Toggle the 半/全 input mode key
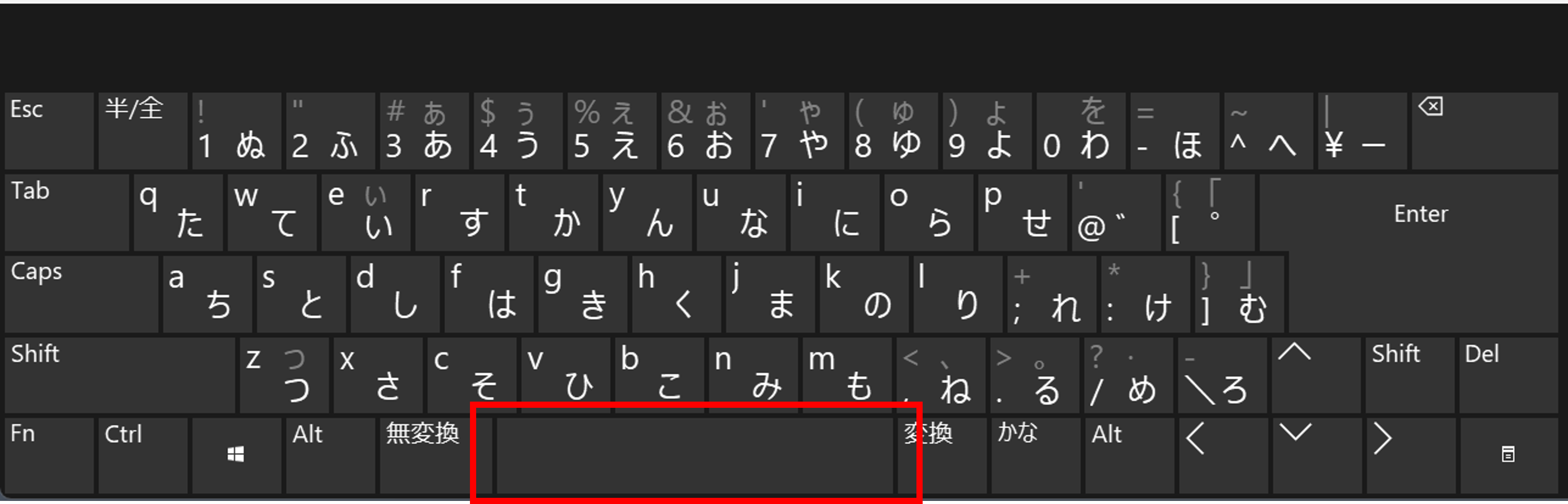Image resolution: width=1568 pixels, height=504 pixels. (x=143, y=131)
